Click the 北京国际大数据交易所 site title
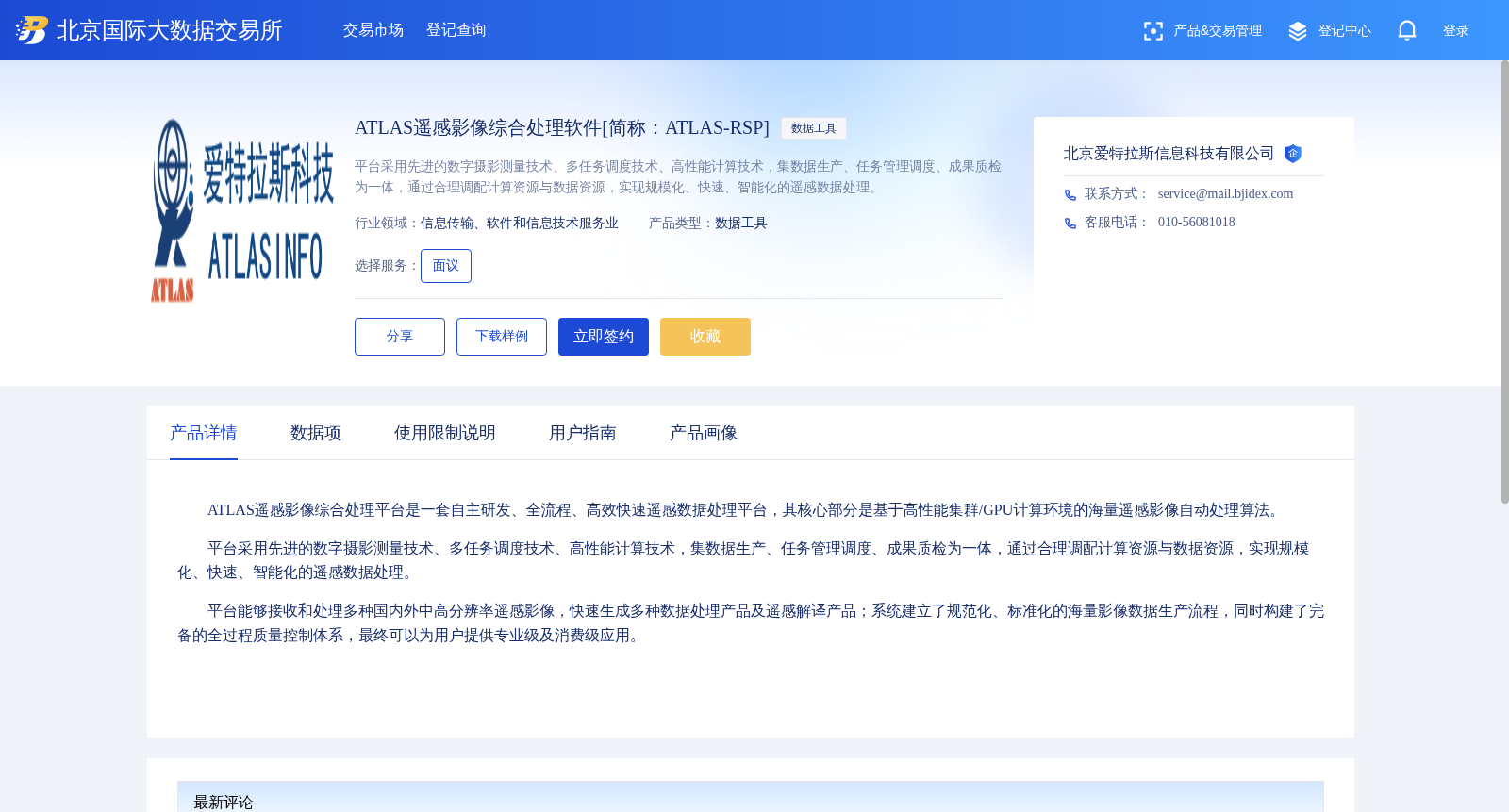 (170, 30)
